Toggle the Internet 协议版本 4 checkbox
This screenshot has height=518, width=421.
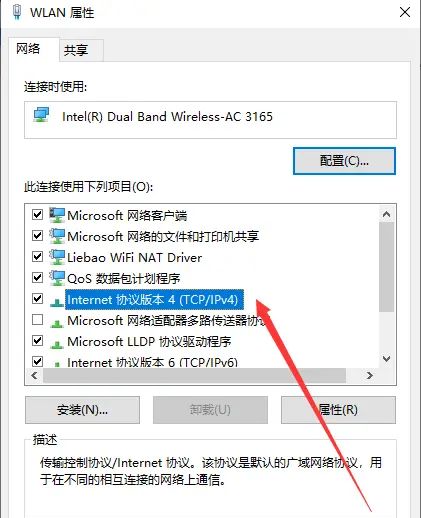pyautogui.click(x=37, y=299)
